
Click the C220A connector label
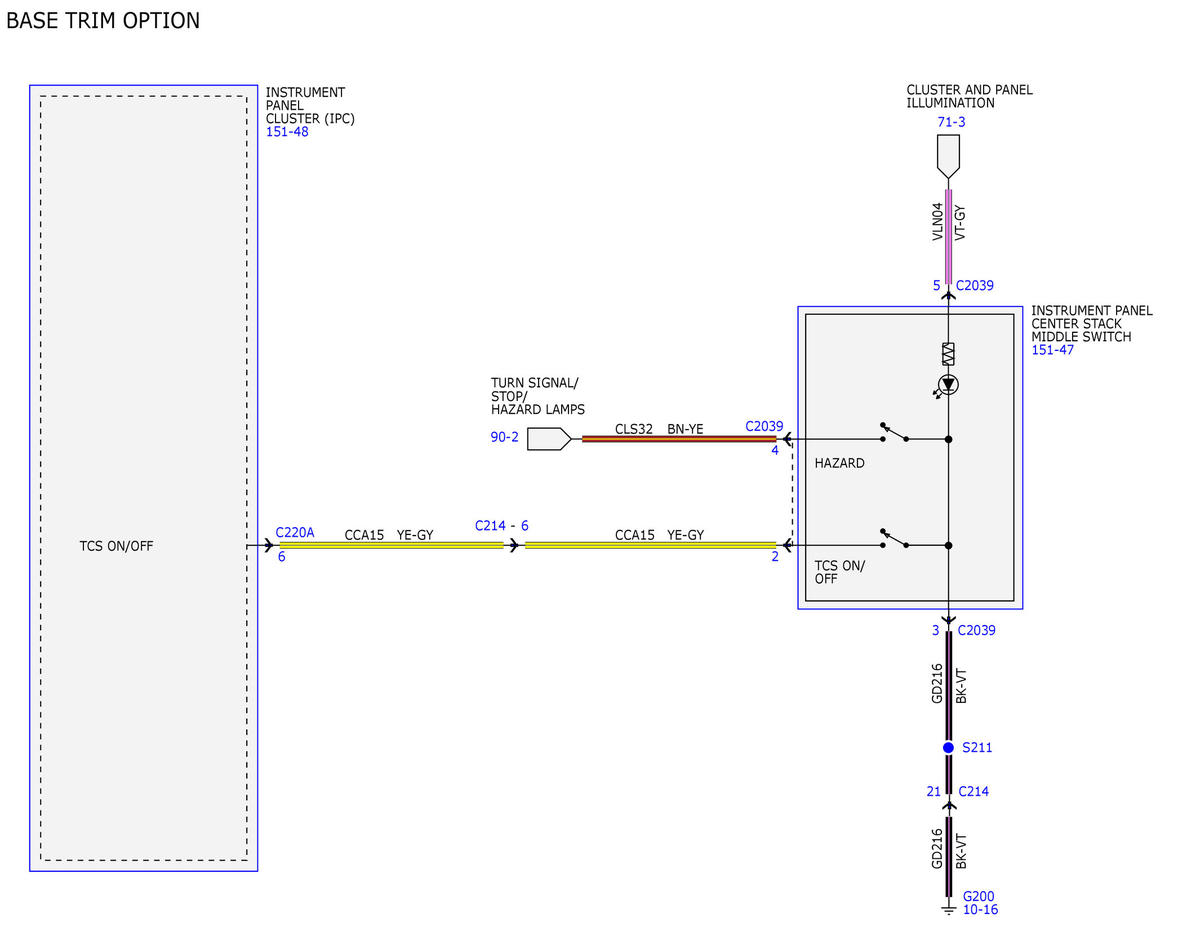pos(295,533)
